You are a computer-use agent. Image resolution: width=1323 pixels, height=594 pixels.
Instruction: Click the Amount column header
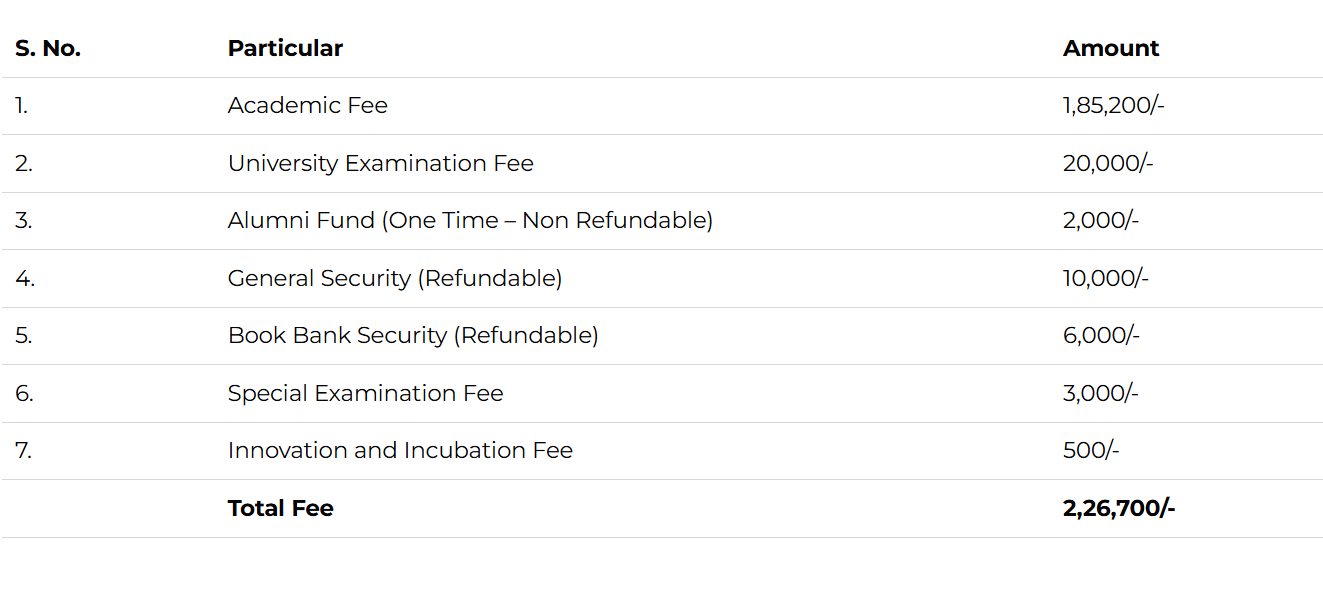(1111, 48)
